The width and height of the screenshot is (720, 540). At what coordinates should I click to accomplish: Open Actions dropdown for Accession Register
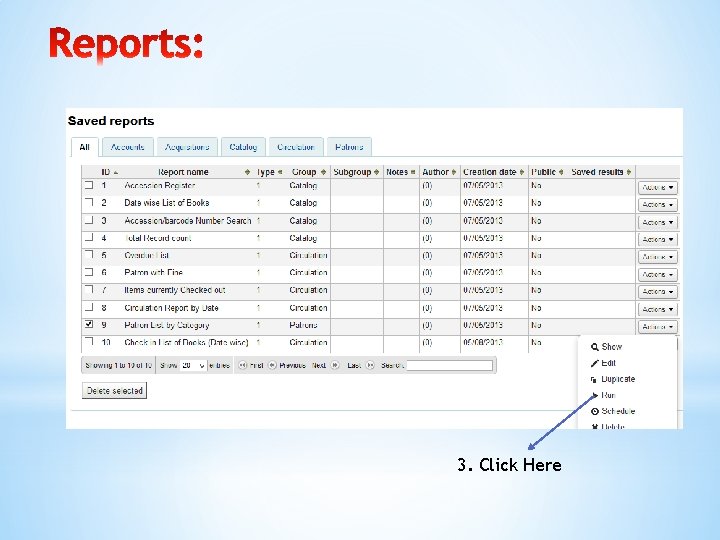pos(658,187)
